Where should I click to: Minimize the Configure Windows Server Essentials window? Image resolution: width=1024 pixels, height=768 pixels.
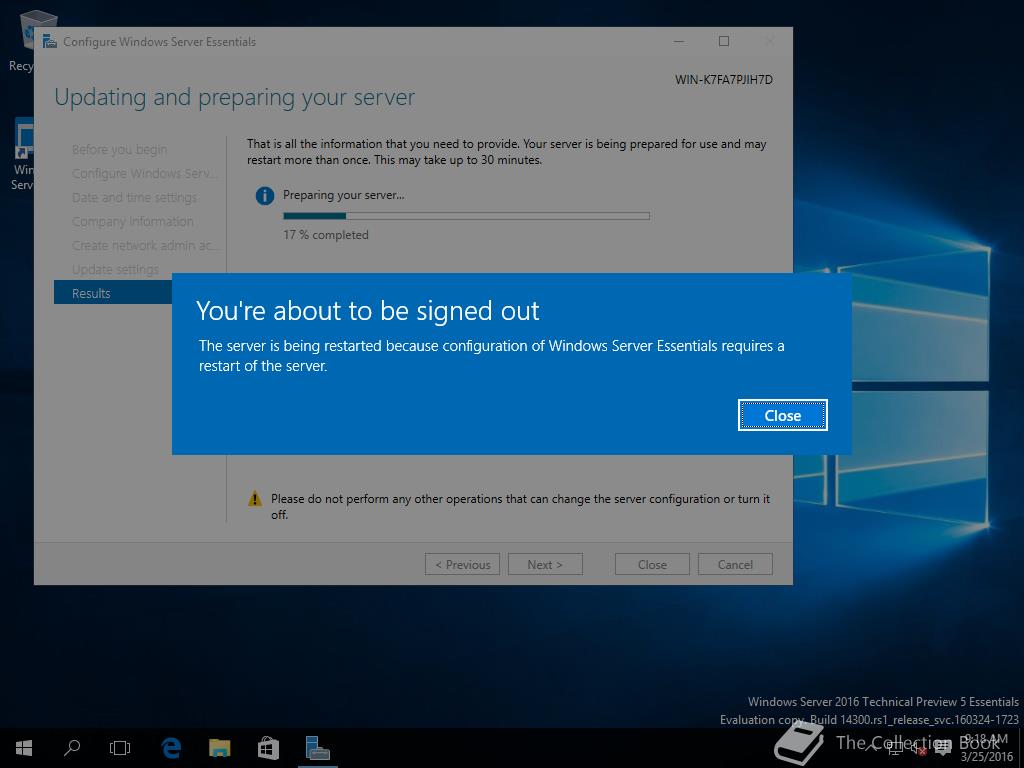pyautogui.click(x=679, y=41)
